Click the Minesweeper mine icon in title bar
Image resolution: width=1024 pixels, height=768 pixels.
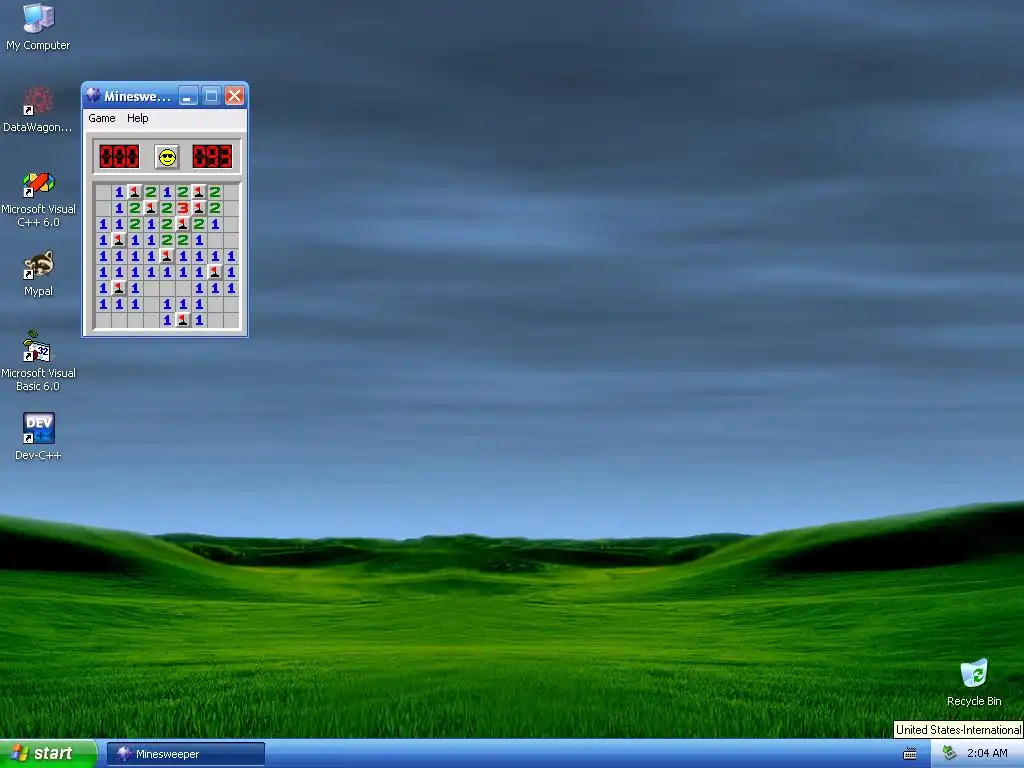[x=93, y=95]
